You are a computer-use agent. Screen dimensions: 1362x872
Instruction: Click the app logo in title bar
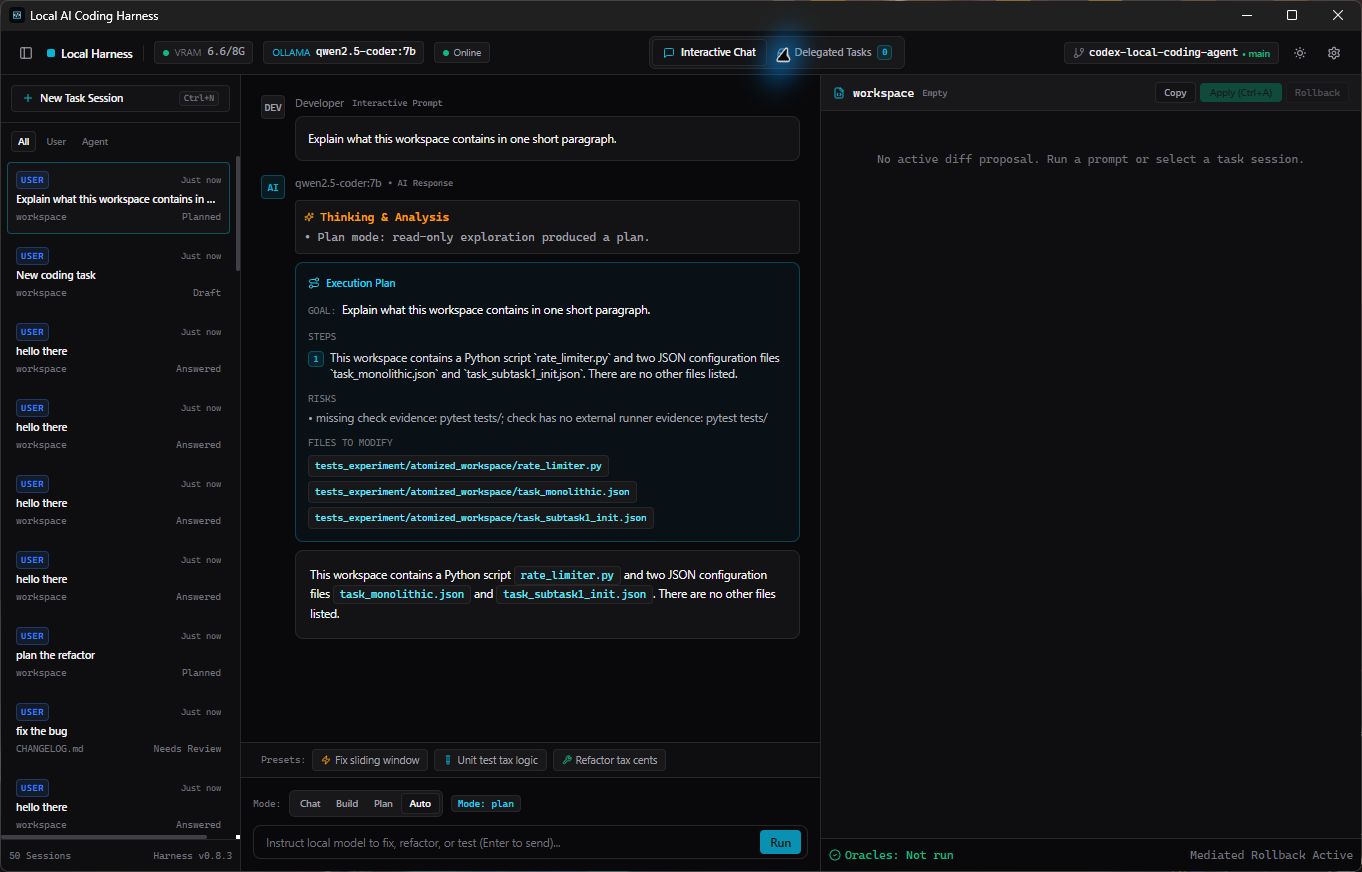pos(16,15)
